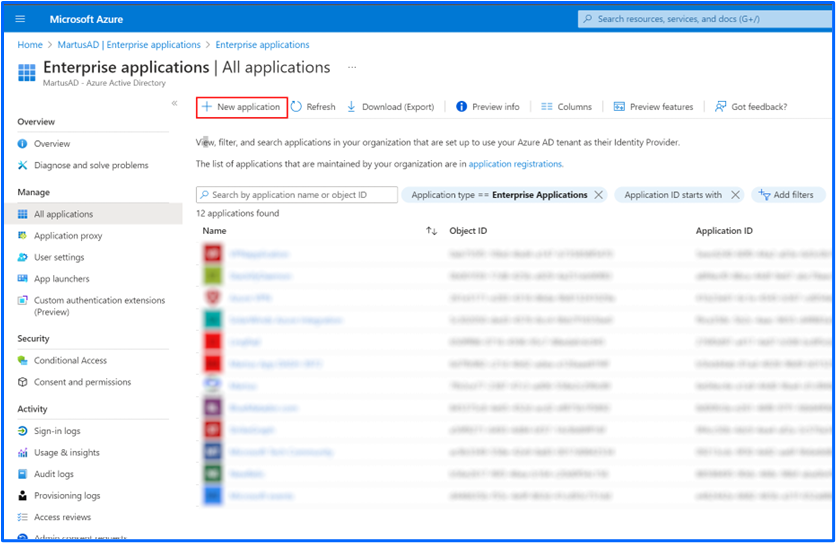
Task: Open the Application type Enterprise Applications filter
Action: click(x=499, y=195)
